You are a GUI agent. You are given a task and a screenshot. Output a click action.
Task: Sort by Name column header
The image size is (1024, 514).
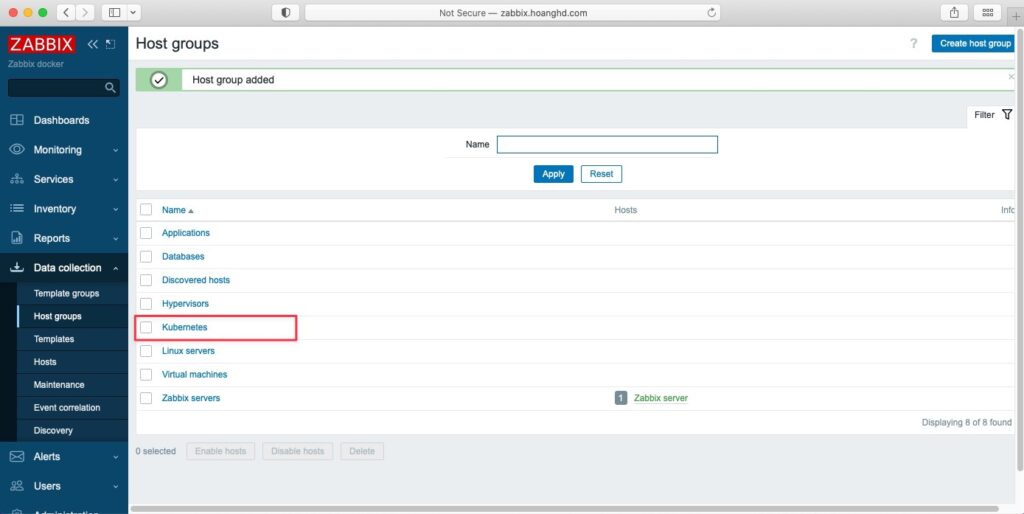178,210
